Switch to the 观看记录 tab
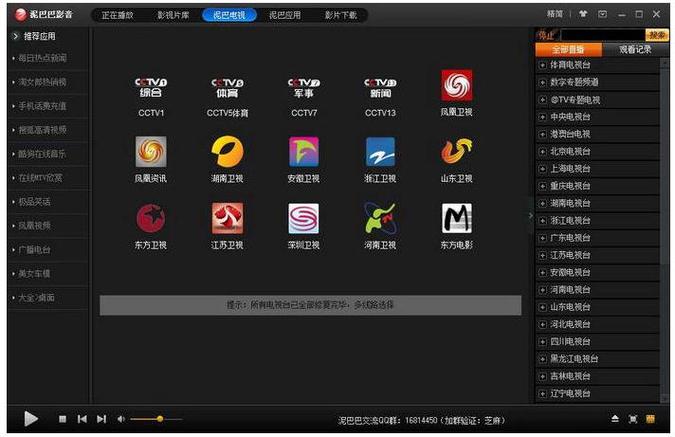This screenshot has width=675, height=437. tap(634, 49)
